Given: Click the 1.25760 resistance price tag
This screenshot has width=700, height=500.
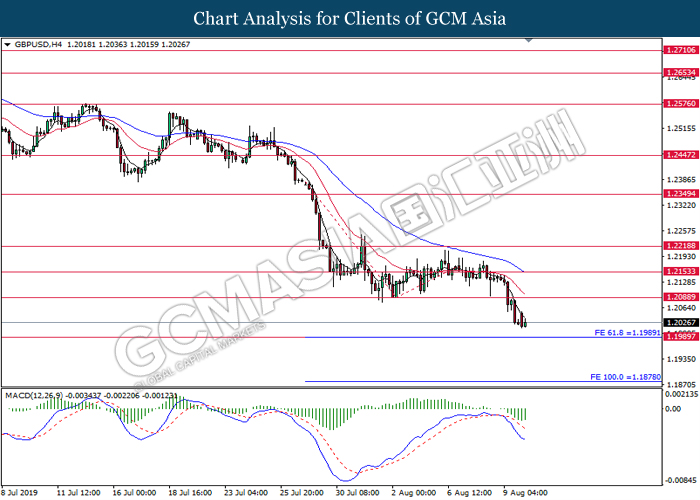Looking at the screenshot, I should coord(680,103).
